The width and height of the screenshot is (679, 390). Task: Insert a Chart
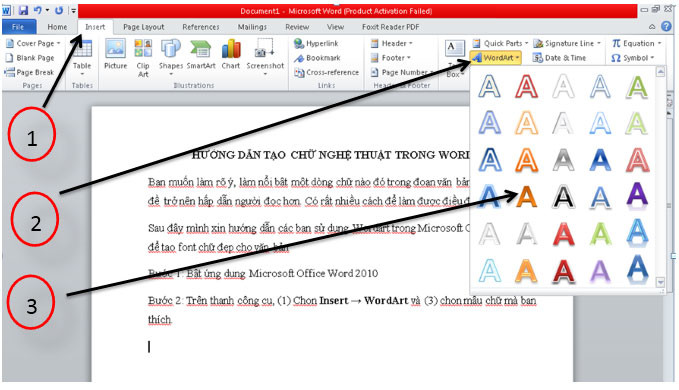pyautogui.click(x=231, y=54)
